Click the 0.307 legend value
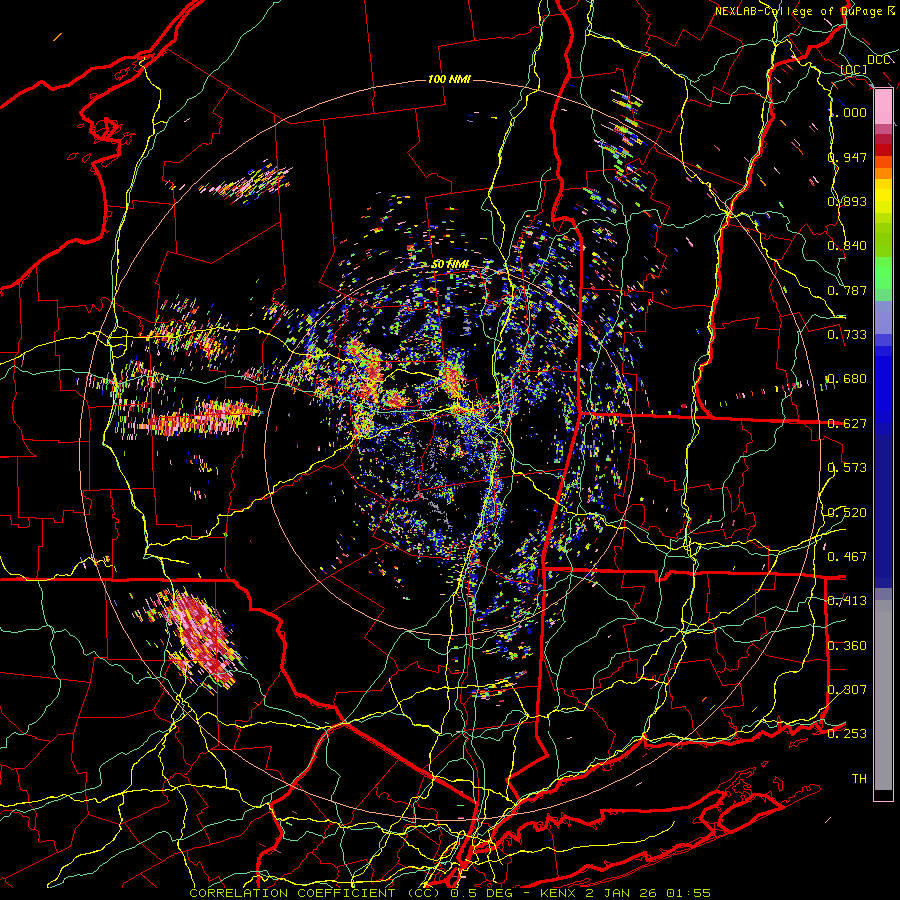Screen dimensions: 900x900 click(847, 690)
